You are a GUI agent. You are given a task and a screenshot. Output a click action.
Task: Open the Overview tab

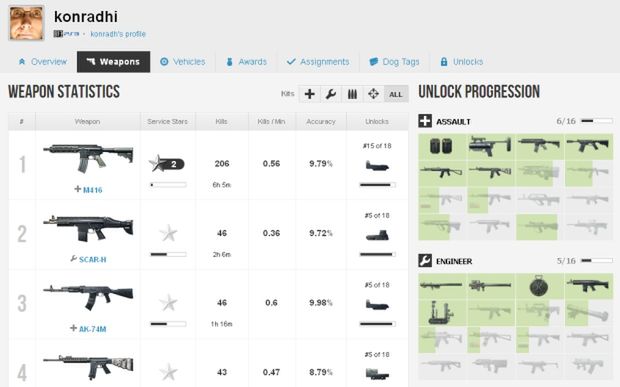coord(43,62)
